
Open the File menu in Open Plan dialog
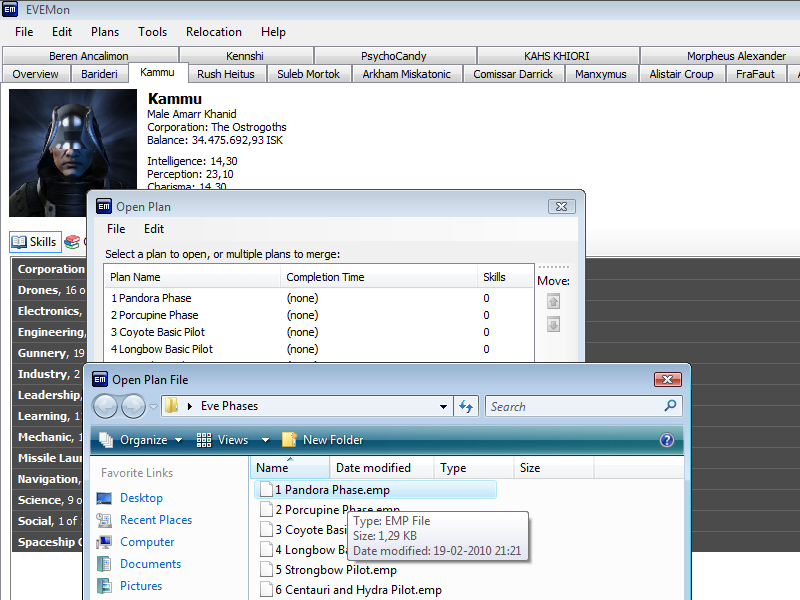tap(116, 229)
